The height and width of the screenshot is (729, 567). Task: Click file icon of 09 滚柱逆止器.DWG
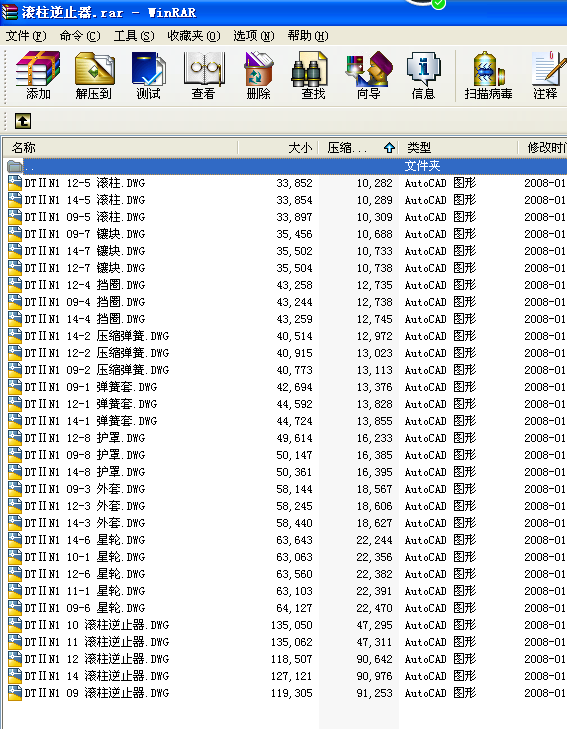pos(15,693)
